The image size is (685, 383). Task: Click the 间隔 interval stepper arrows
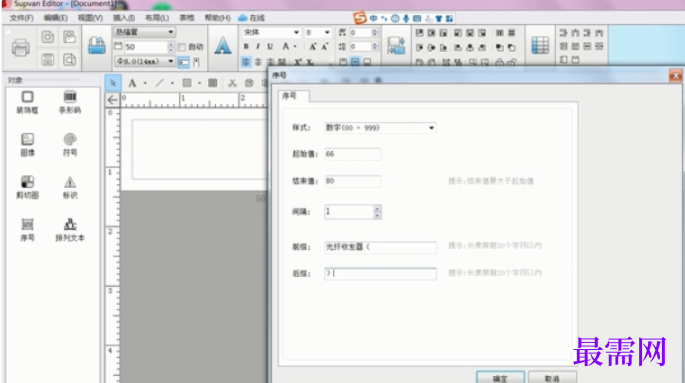tap(377, 212)
